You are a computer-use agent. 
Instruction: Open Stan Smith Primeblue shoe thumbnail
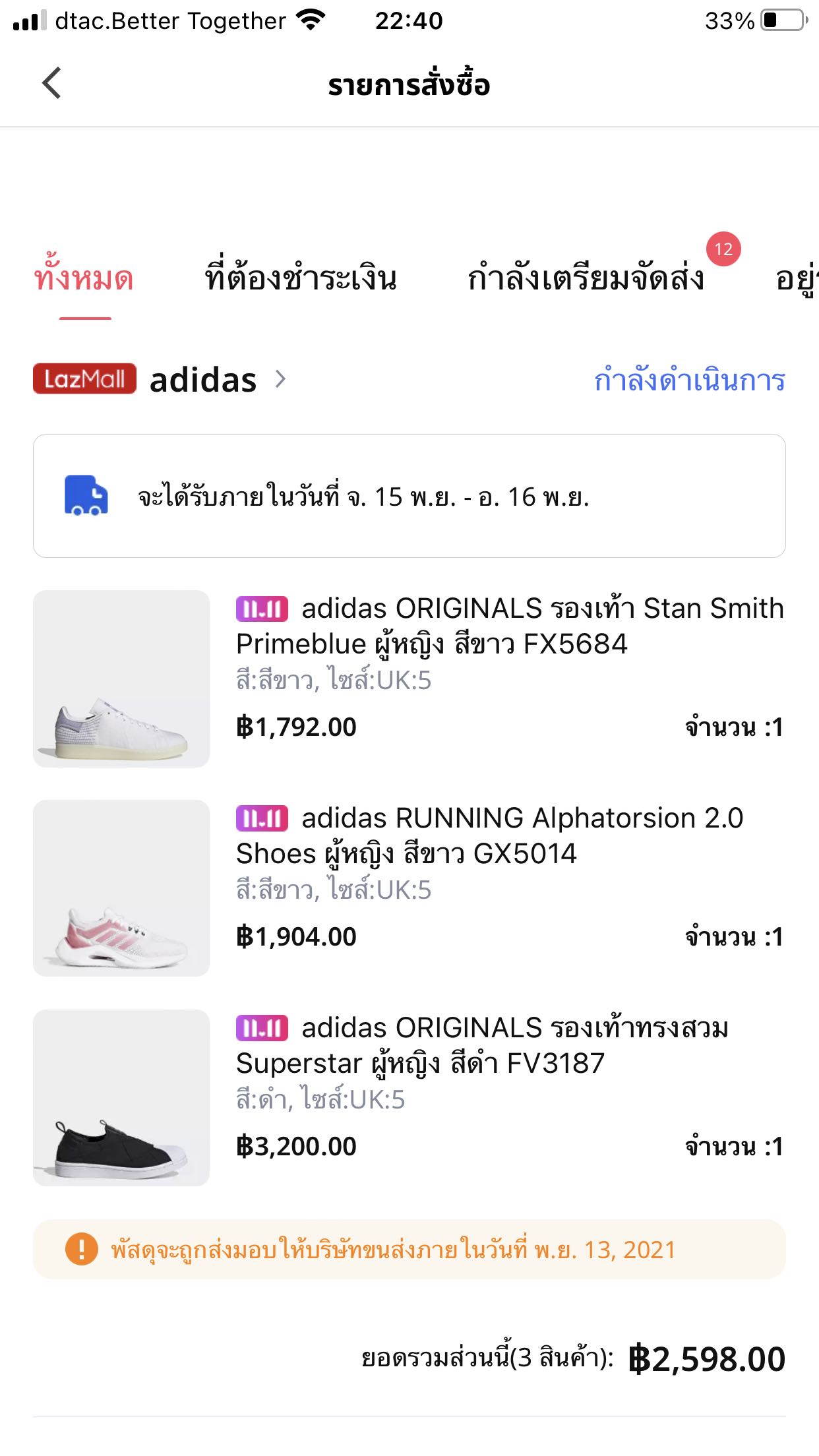click(x=121, y=679)
